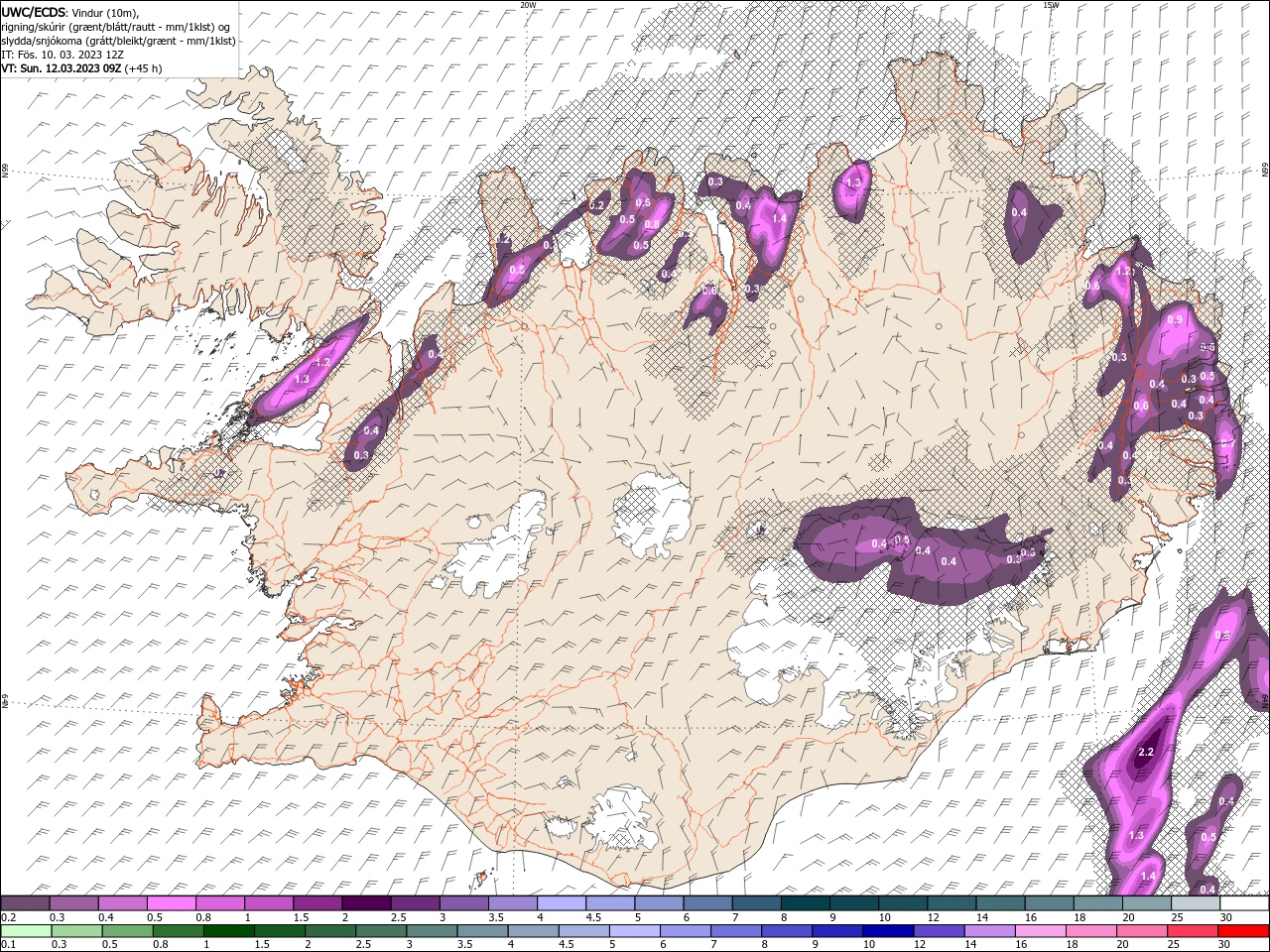This screenshot has width=1270, height=952.
Task: Click the 20W longitude label
Action: pos(528,5)
